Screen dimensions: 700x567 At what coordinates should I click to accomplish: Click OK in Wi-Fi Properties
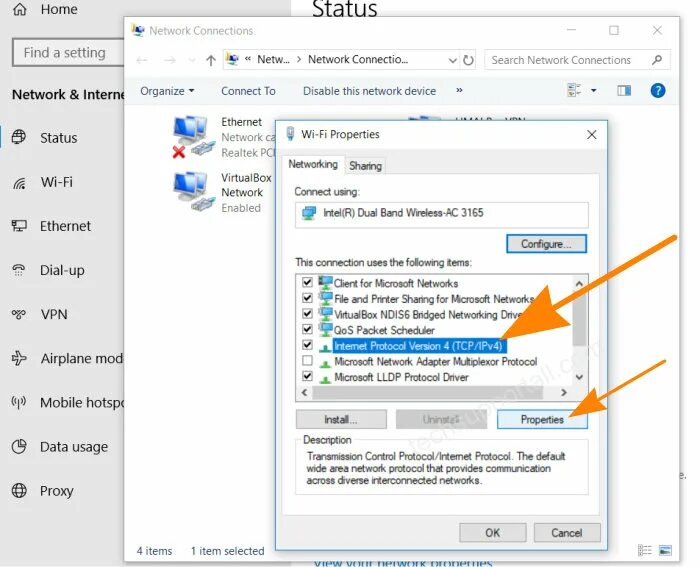click(492, 533)
